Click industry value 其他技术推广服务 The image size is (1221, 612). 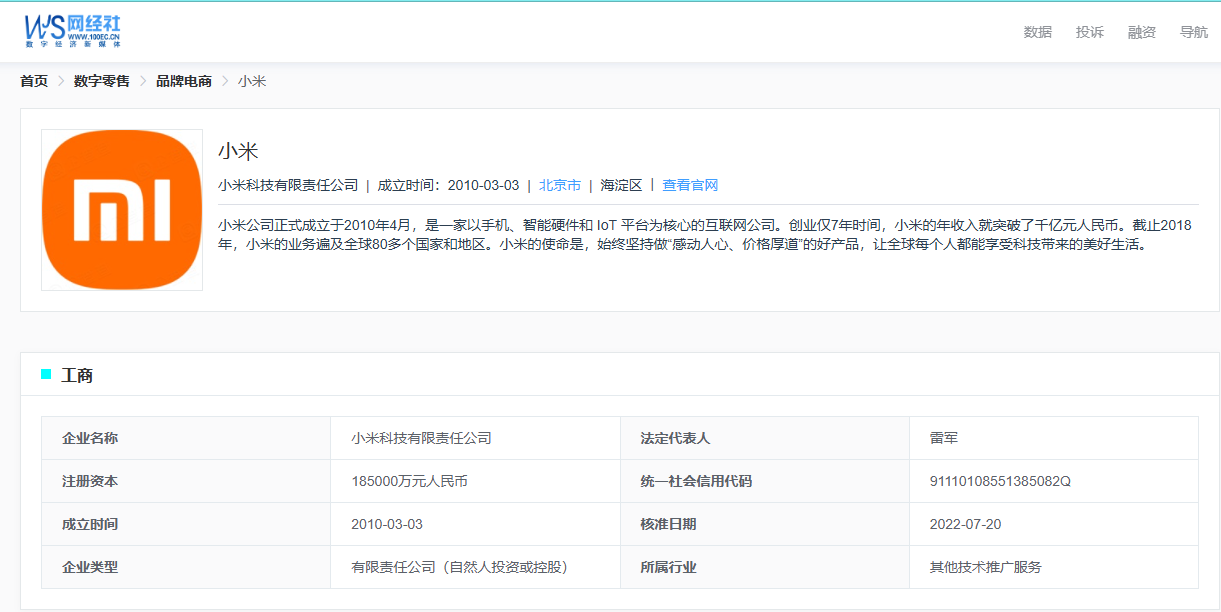click(x=986, y=567)
